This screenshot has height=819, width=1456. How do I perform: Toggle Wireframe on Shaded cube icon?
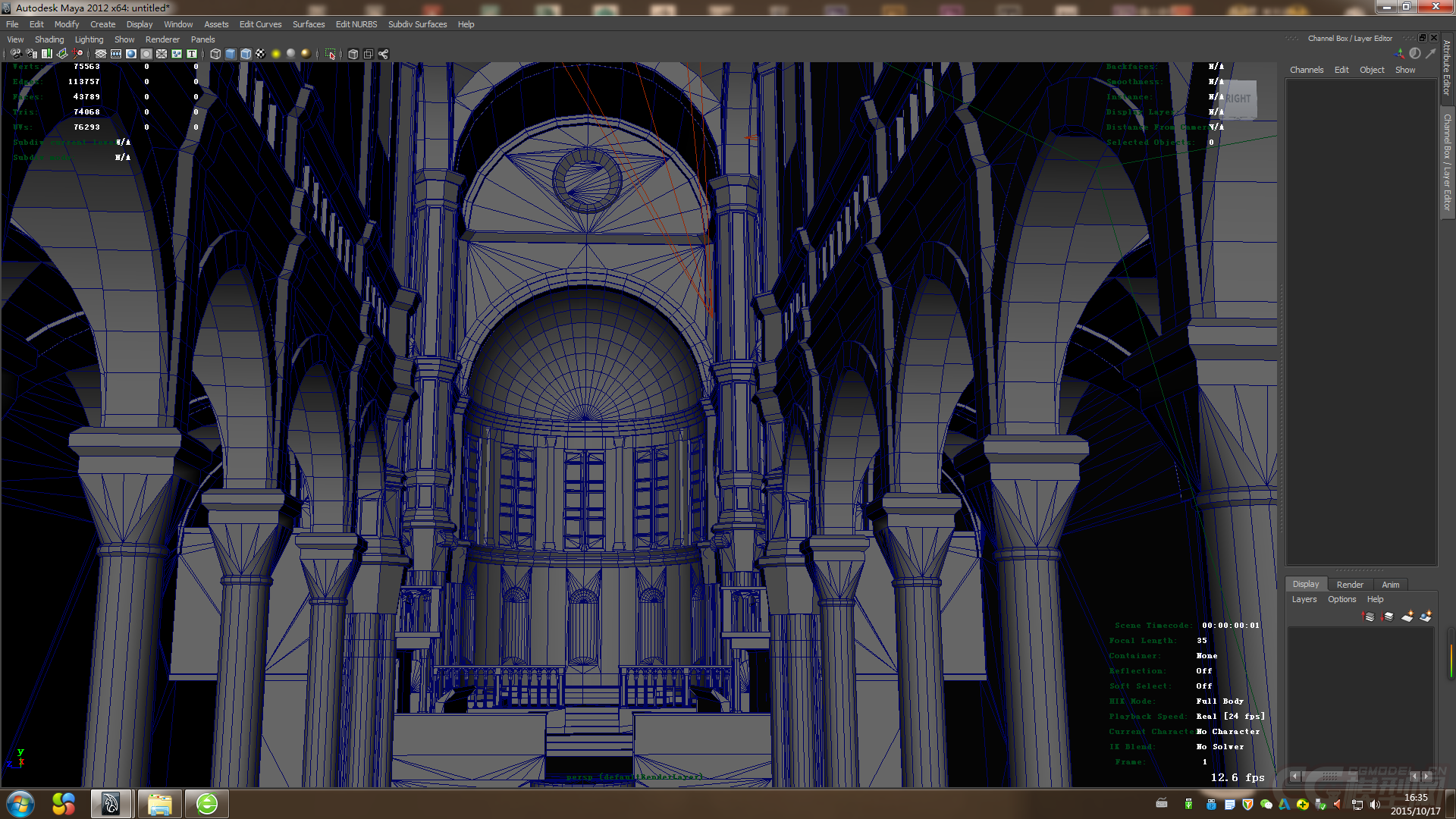point(246,54)
